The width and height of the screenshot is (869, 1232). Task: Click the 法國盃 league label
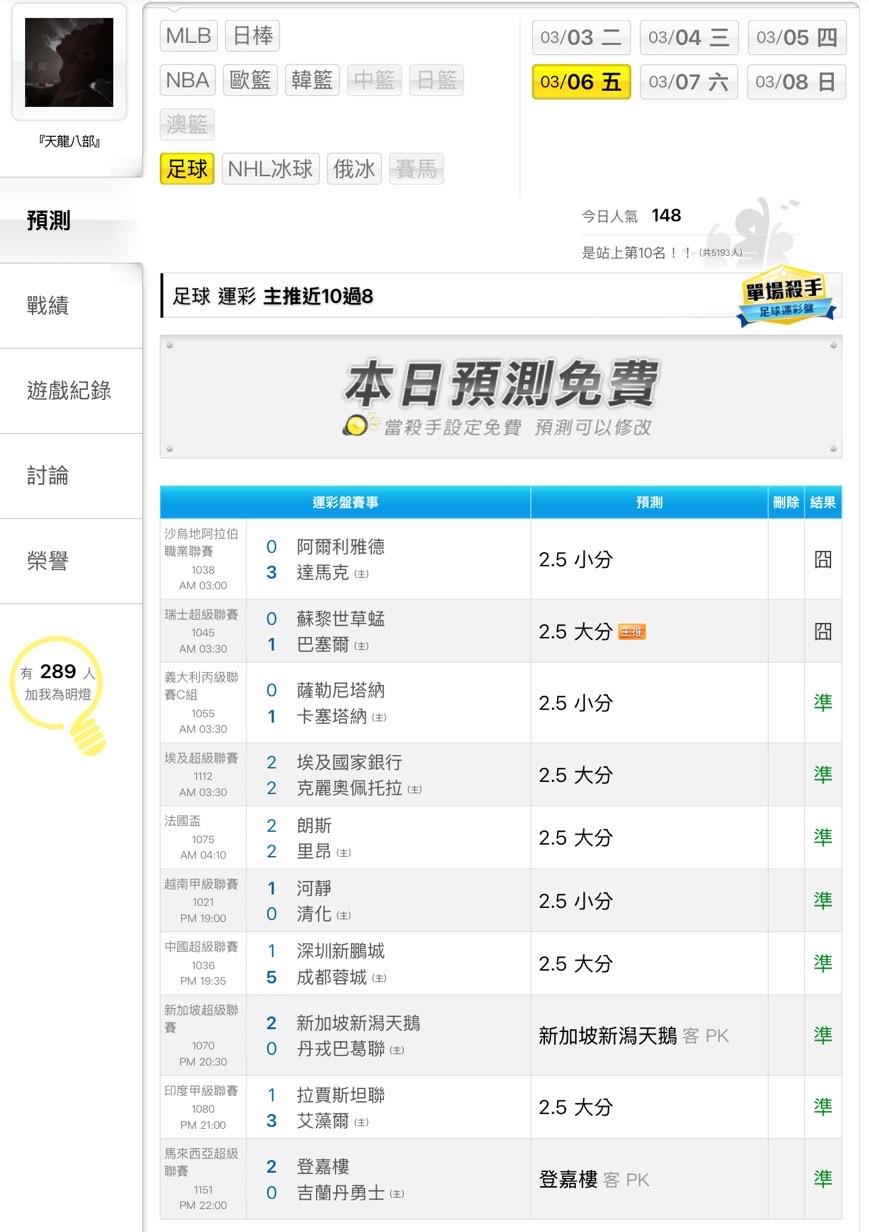[x=183, y=822]
